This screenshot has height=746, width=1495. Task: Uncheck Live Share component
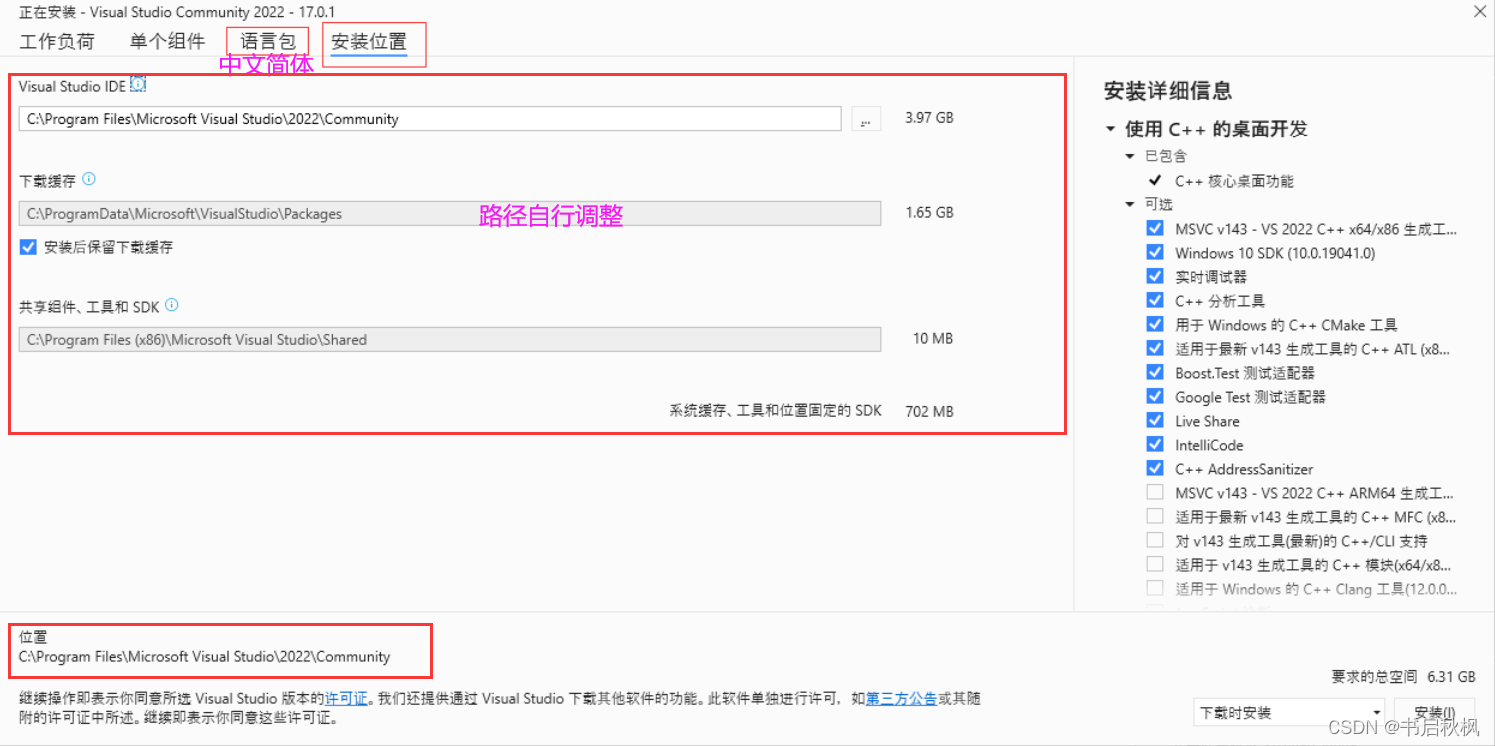(x=1155, y=420)
